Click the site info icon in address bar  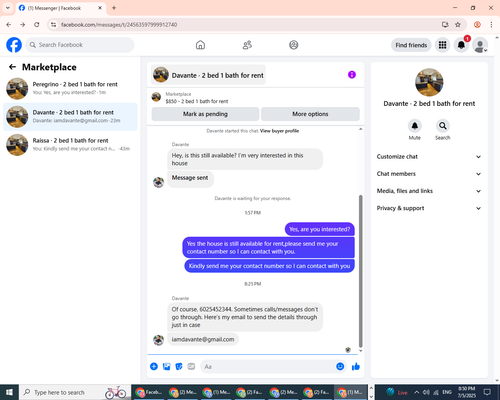pos(53,25)
